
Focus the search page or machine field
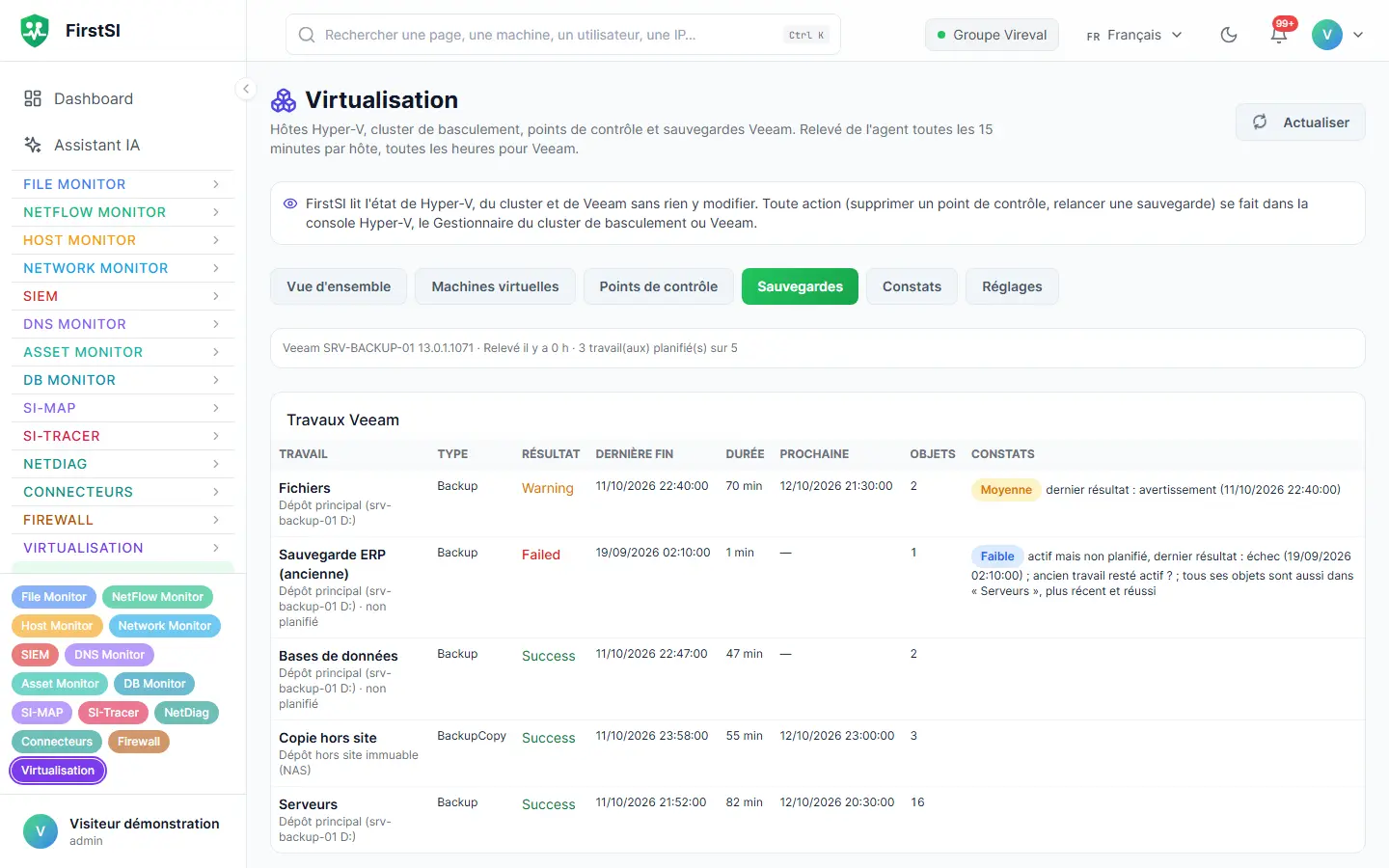(x=563, y=35)
